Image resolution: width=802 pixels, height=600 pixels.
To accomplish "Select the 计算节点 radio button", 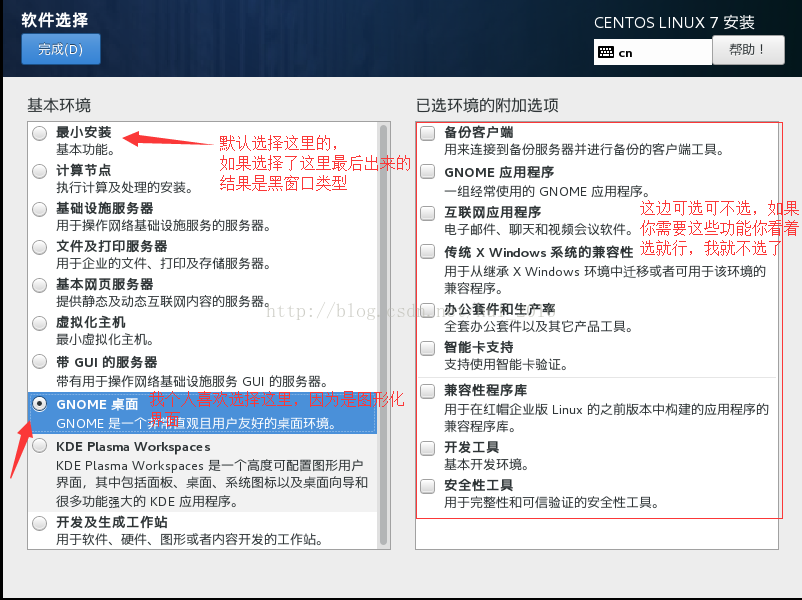I will pos(39,171).
